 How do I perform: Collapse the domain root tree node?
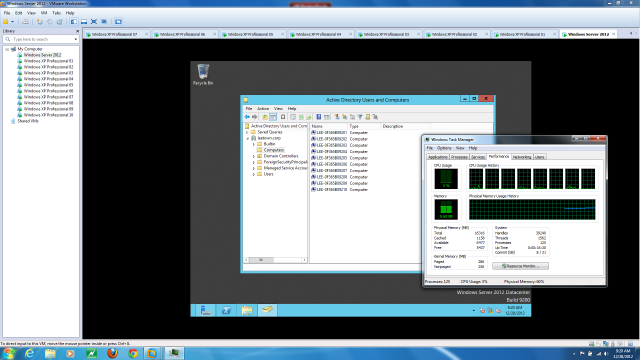point(247,138)
